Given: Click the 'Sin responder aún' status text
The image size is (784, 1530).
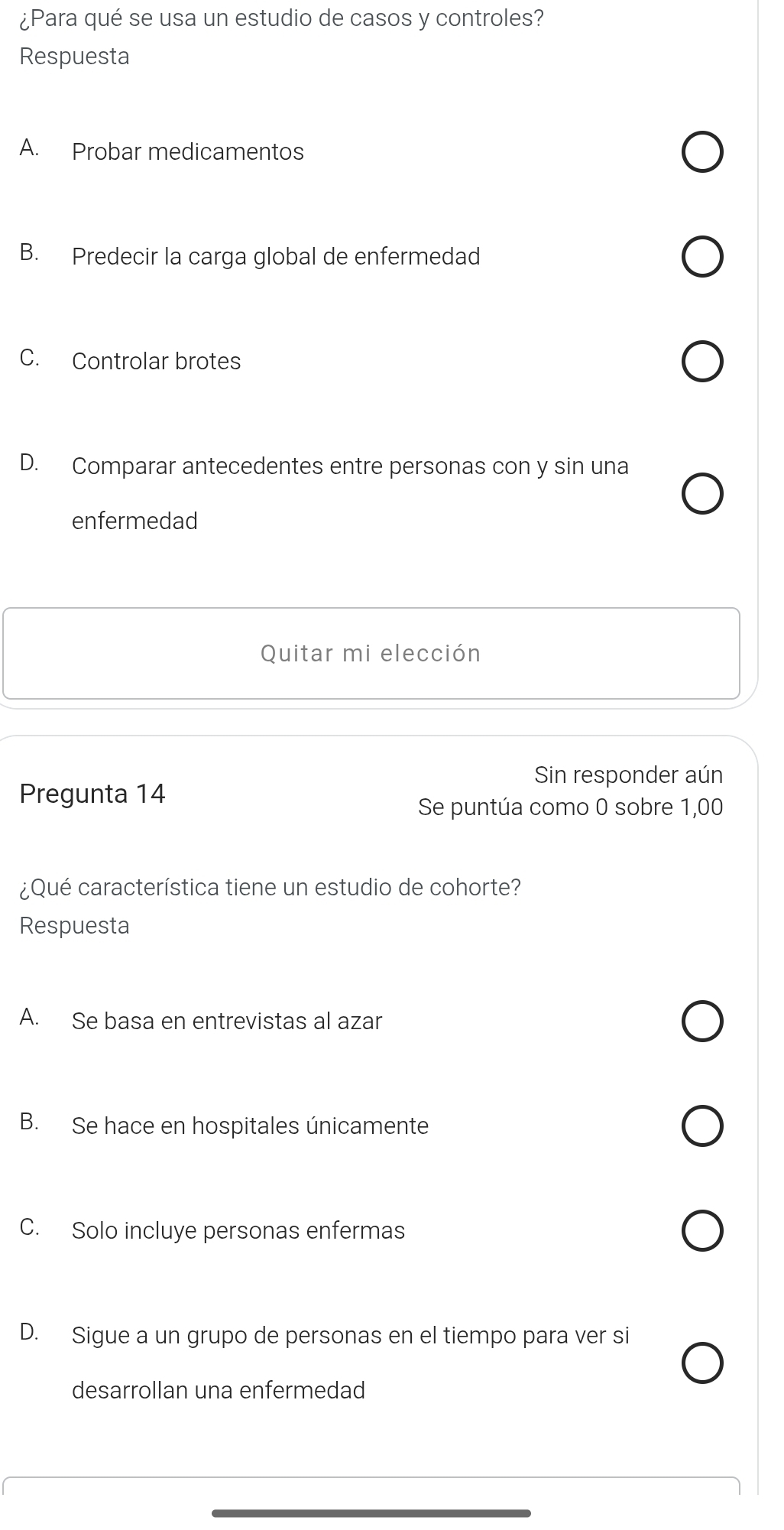Looking at the screenshot, I should 628,775.
